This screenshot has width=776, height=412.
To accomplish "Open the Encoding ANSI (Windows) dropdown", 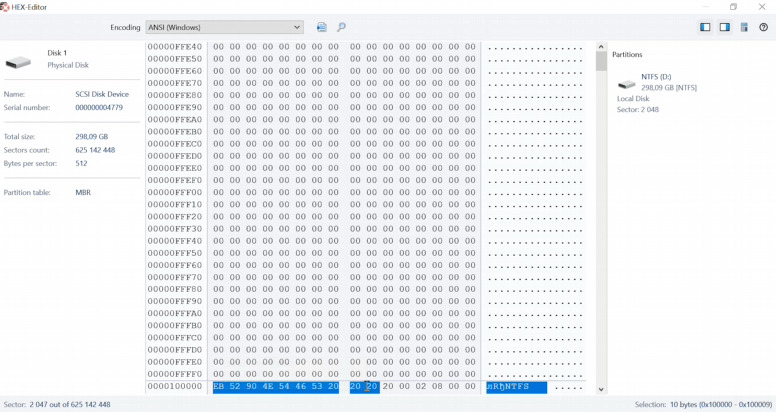I will pyautogui.click(x=224, y=27).
